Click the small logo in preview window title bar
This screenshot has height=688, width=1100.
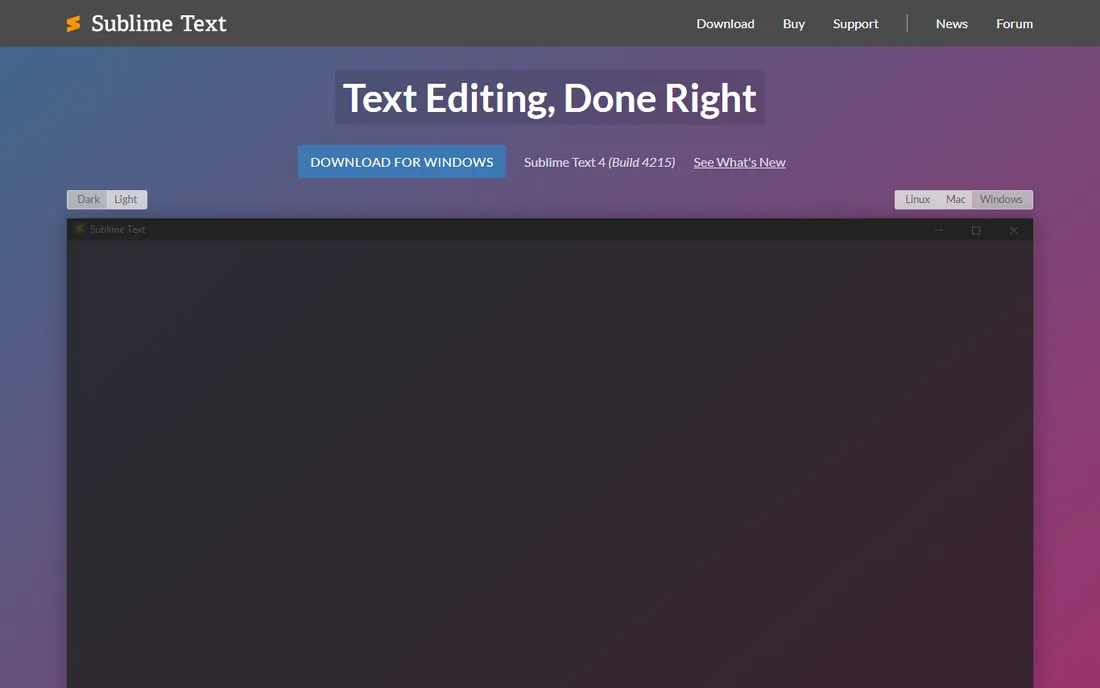click(79, 229)
